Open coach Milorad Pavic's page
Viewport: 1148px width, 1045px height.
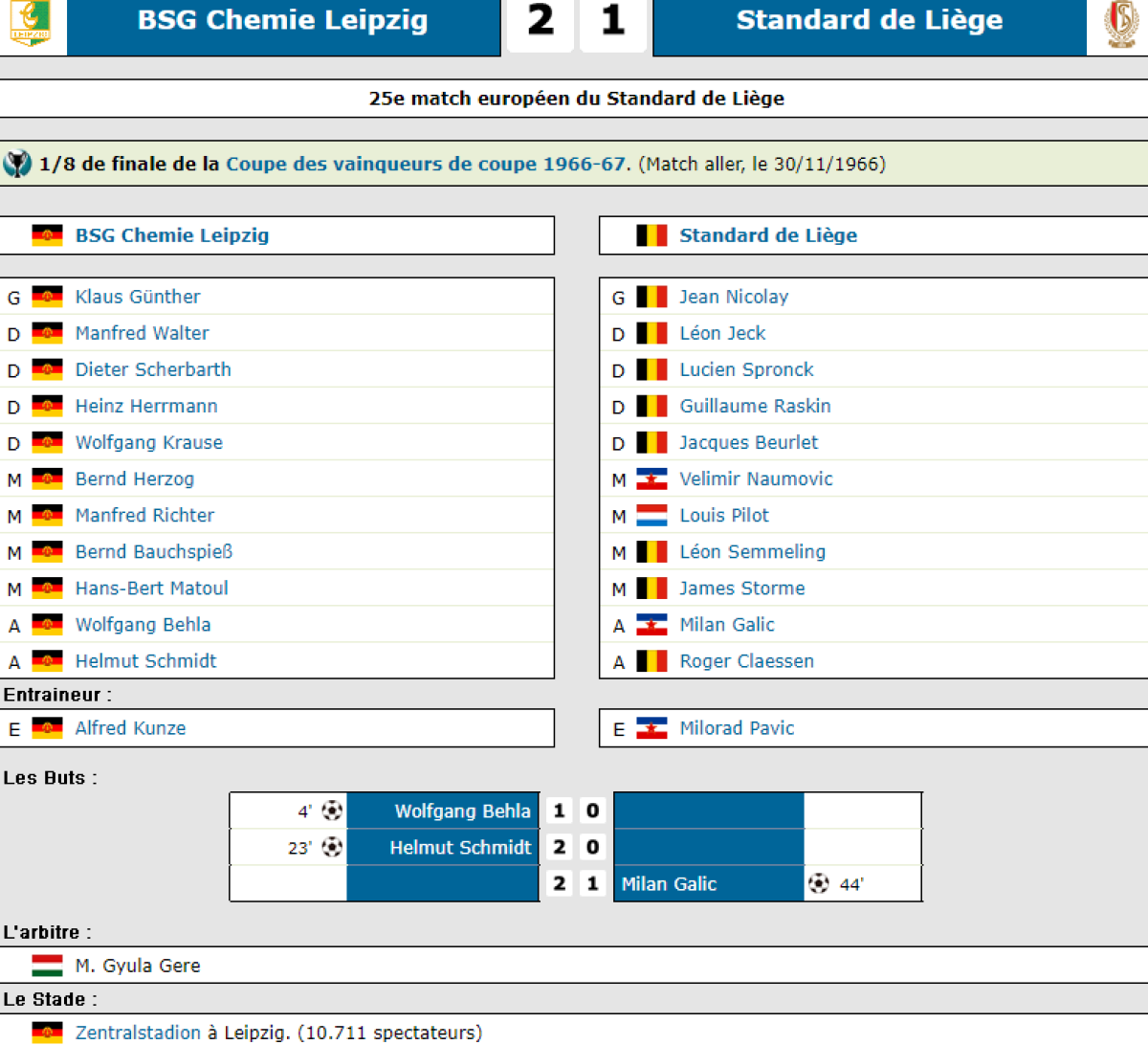737,728
